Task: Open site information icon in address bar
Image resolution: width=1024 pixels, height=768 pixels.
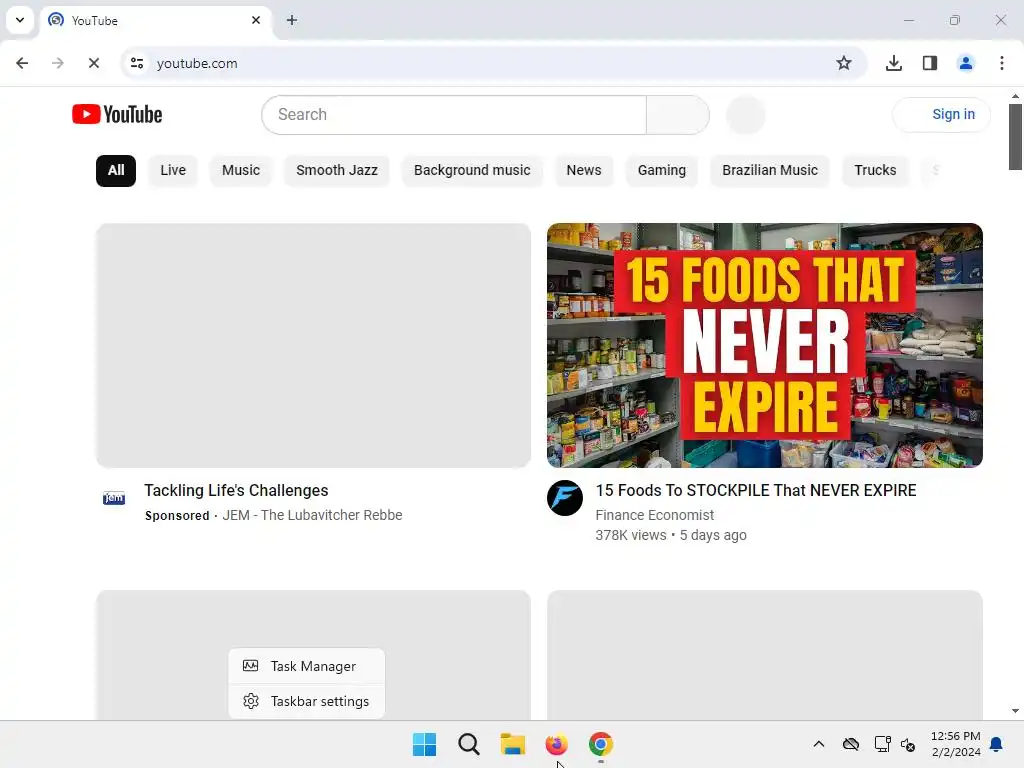Action: [x=137, y=63]
